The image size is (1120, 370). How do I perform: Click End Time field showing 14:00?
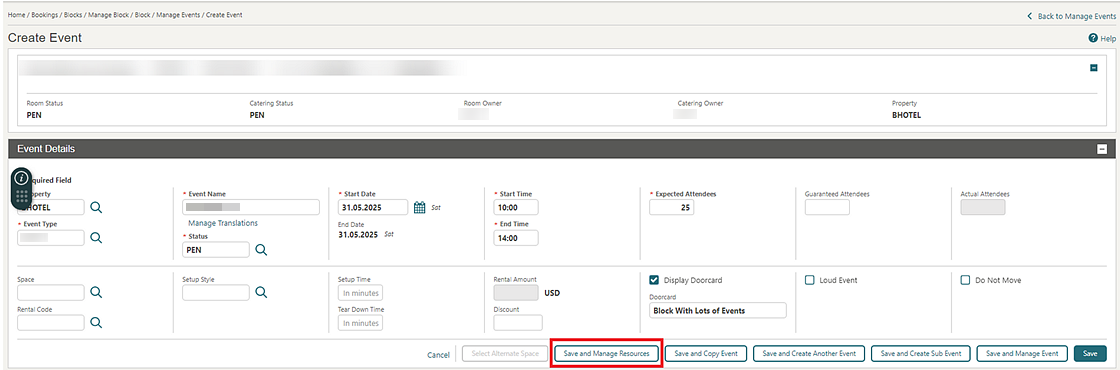pyautogui.click(x=516, y=238)
